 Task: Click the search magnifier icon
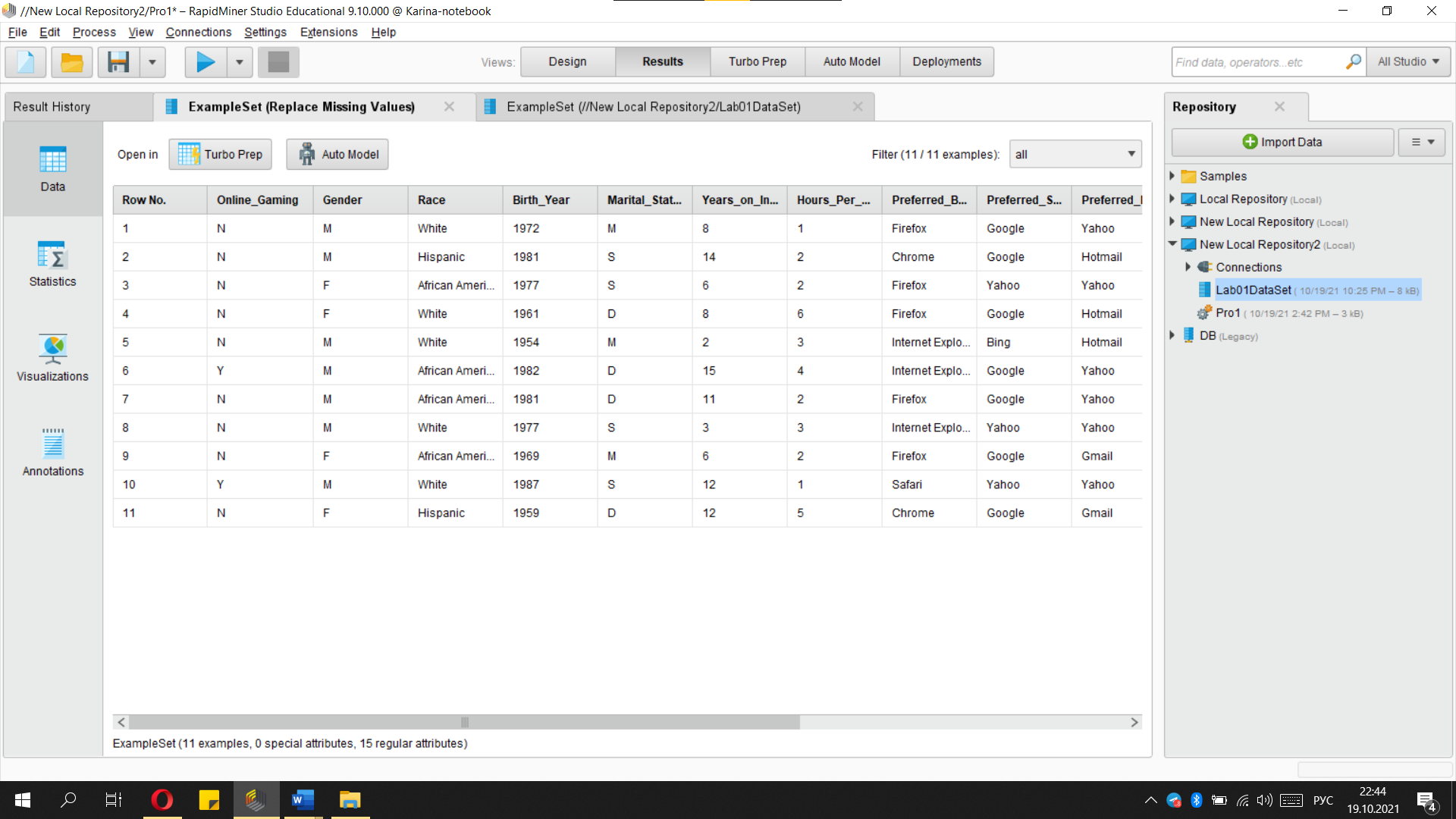[1354, 61]
